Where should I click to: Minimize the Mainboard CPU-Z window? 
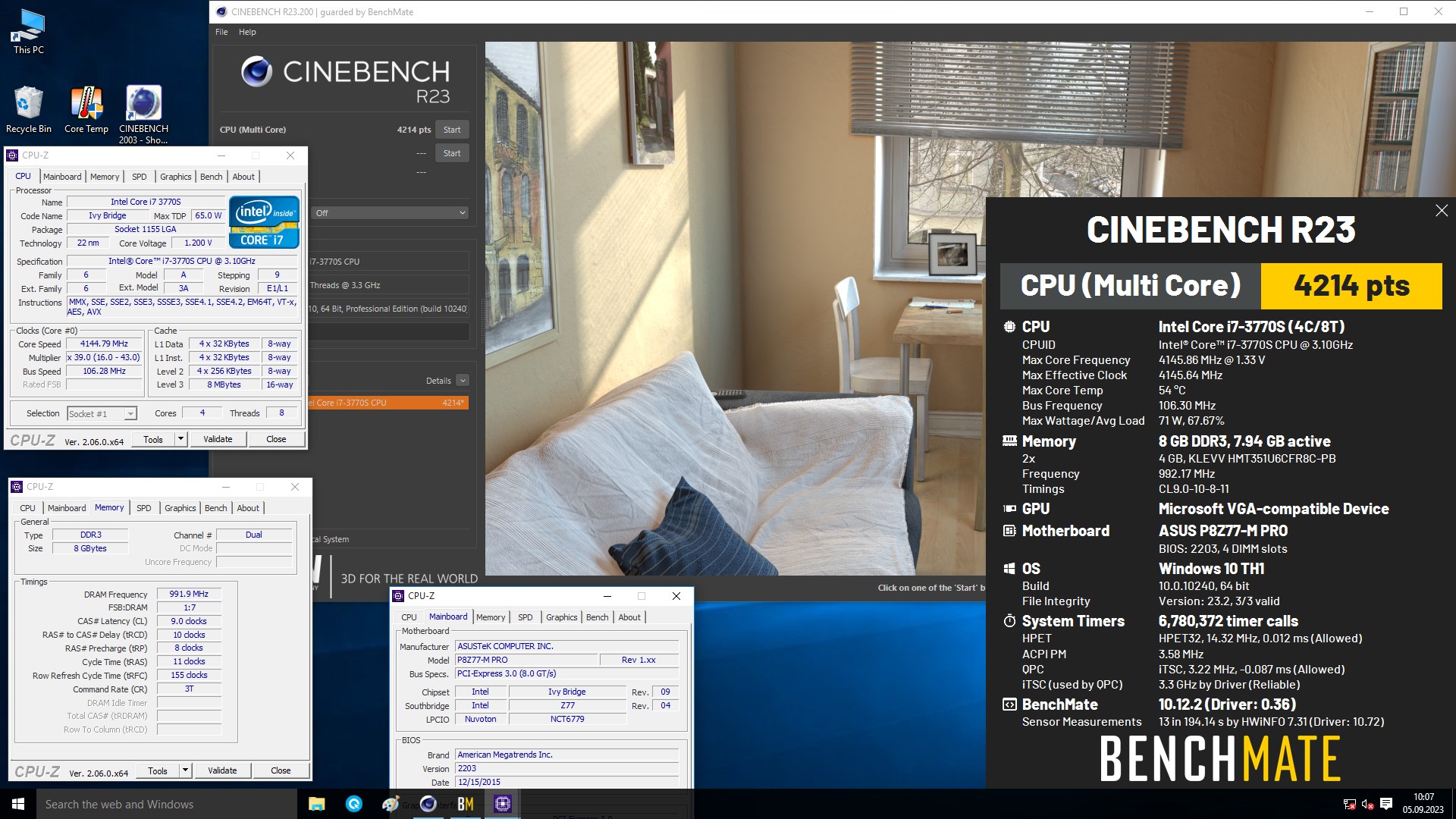click(x=607, y=596)
